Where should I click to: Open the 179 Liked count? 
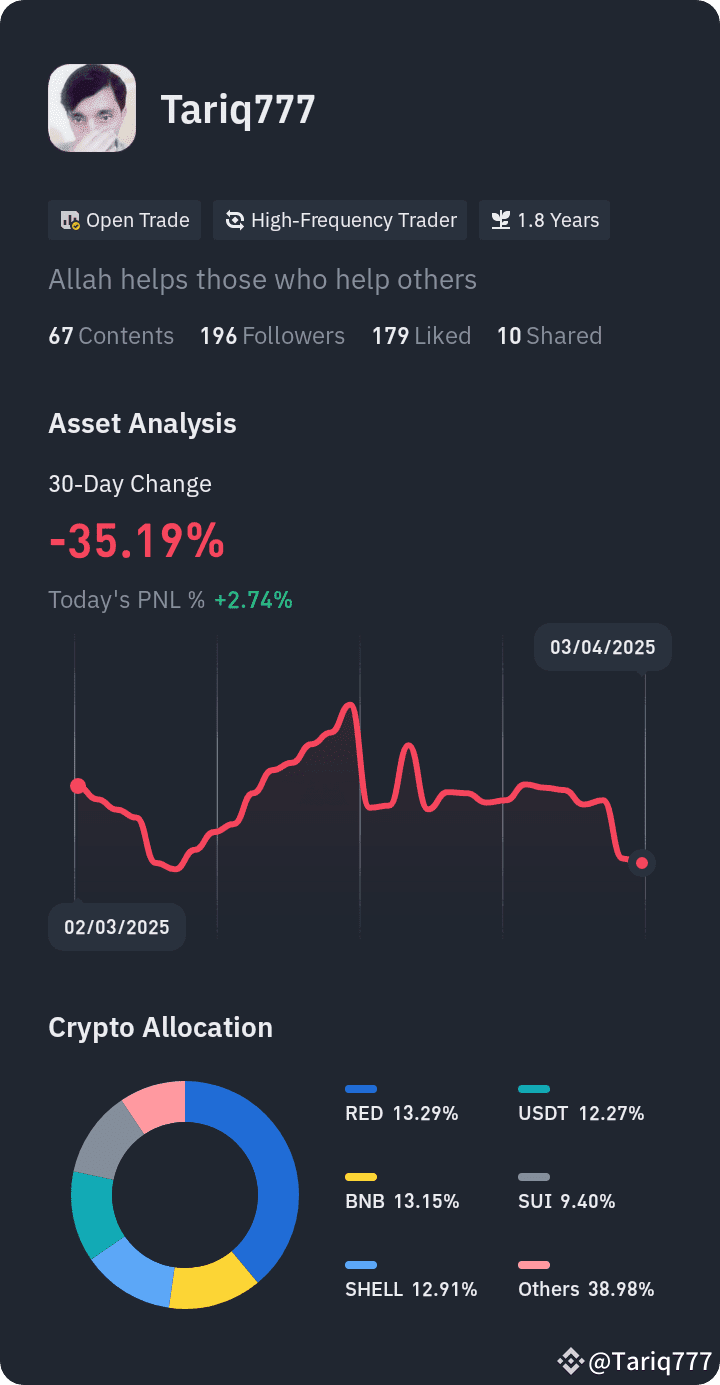coord(421,336)
